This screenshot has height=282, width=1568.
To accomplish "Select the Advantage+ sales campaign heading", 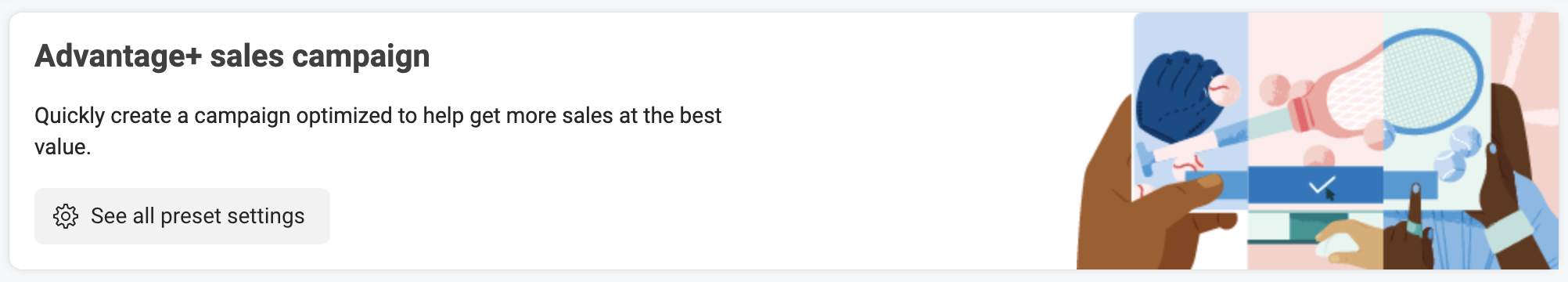I will pos(232,56).
